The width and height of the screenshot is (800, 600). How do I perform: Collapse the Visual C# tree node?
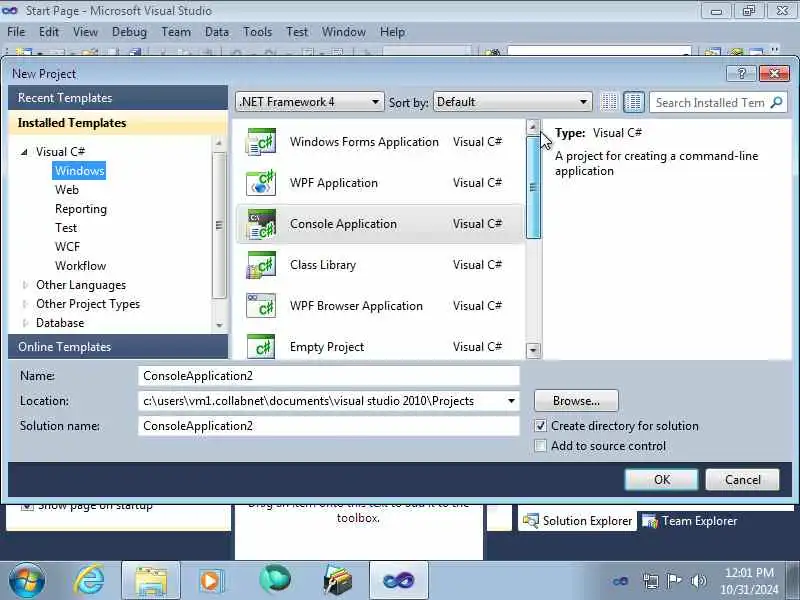tap(24, 152)
